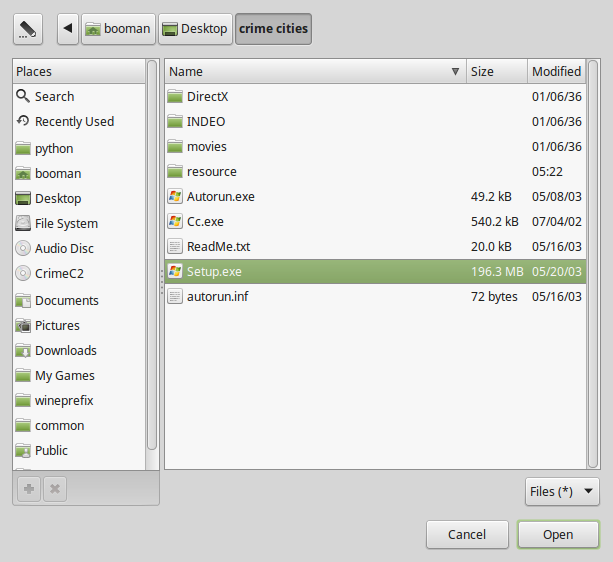613x562 pixels.
Task: Click the 540.2 kB size of Cc.exe
Action: pyautogui.click(x=495, y=222)
